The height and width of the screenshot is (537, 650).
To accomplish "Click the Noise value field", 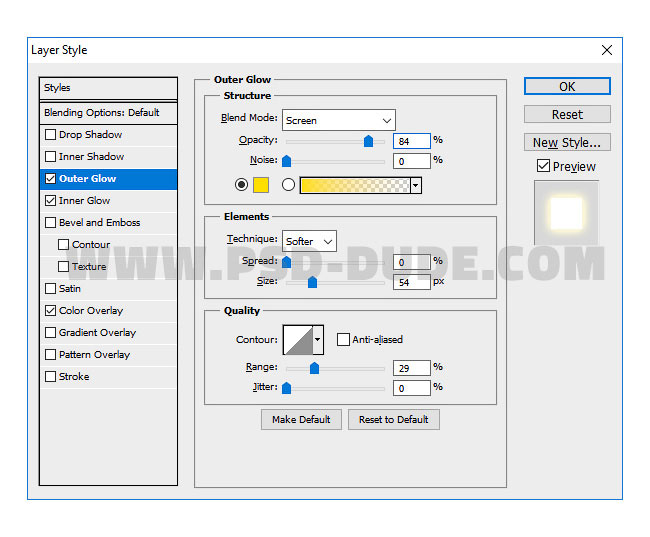I will click(x=412, y=161).
